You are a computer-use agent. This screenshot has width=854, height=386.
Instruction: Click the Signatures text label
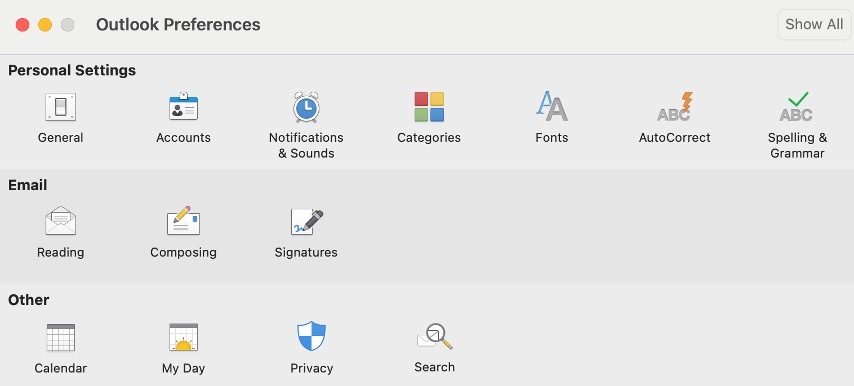306,253
